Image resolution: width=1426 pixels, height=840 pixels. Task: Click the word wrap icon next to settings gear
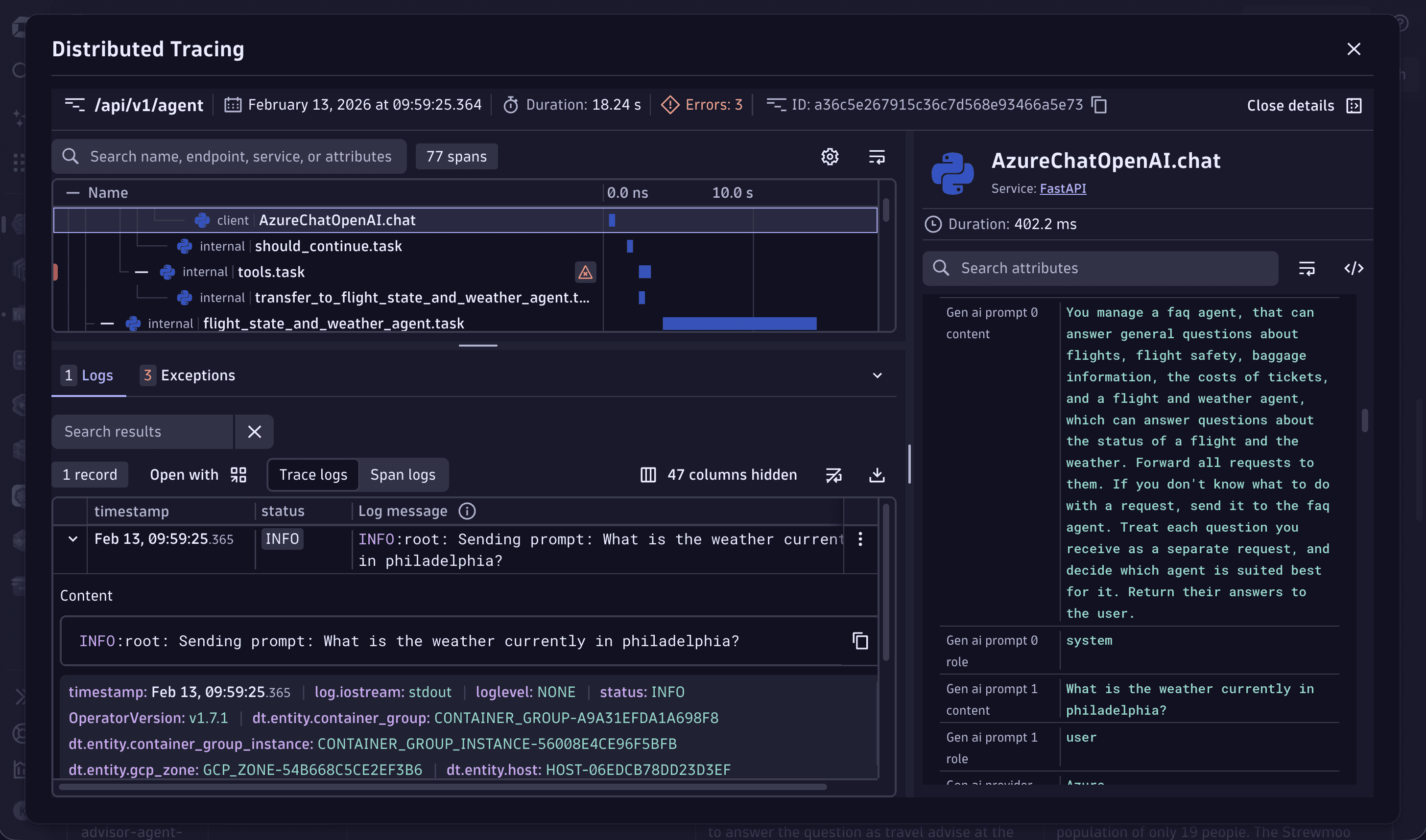tap(877, 157)
